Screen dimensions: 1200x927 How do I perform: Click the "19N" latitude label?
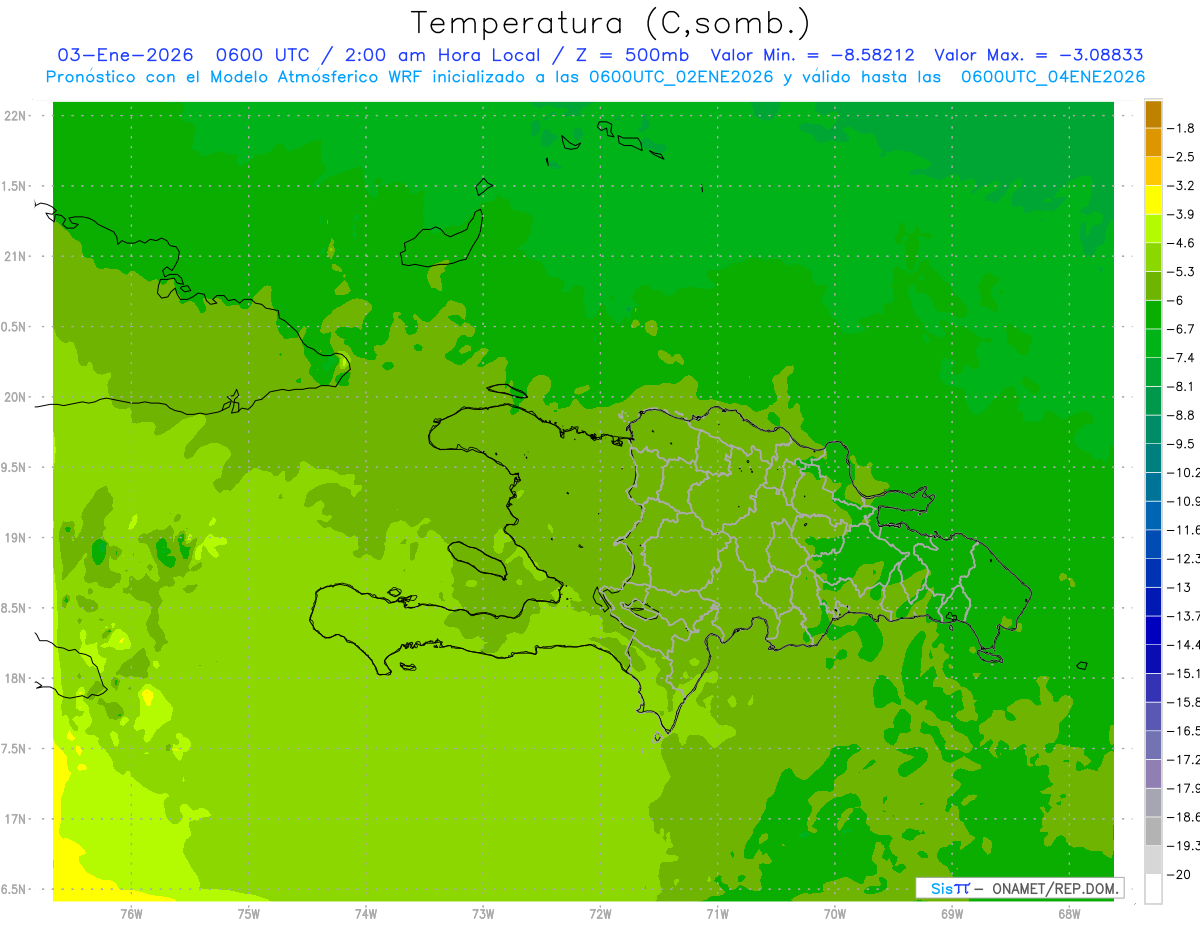15,538
